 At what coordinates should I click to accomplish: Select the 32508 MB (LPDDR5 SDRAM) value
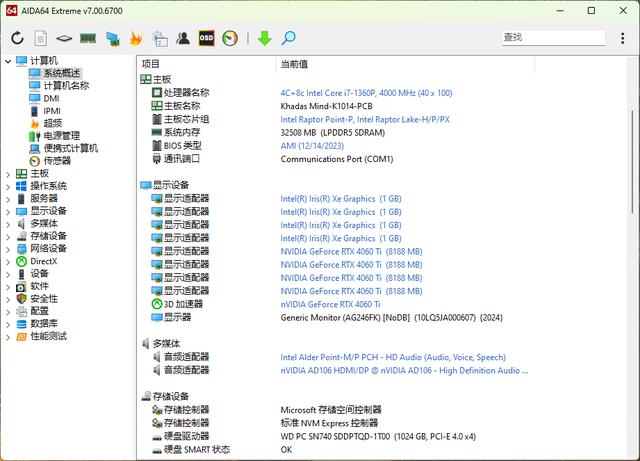[333, 133]
